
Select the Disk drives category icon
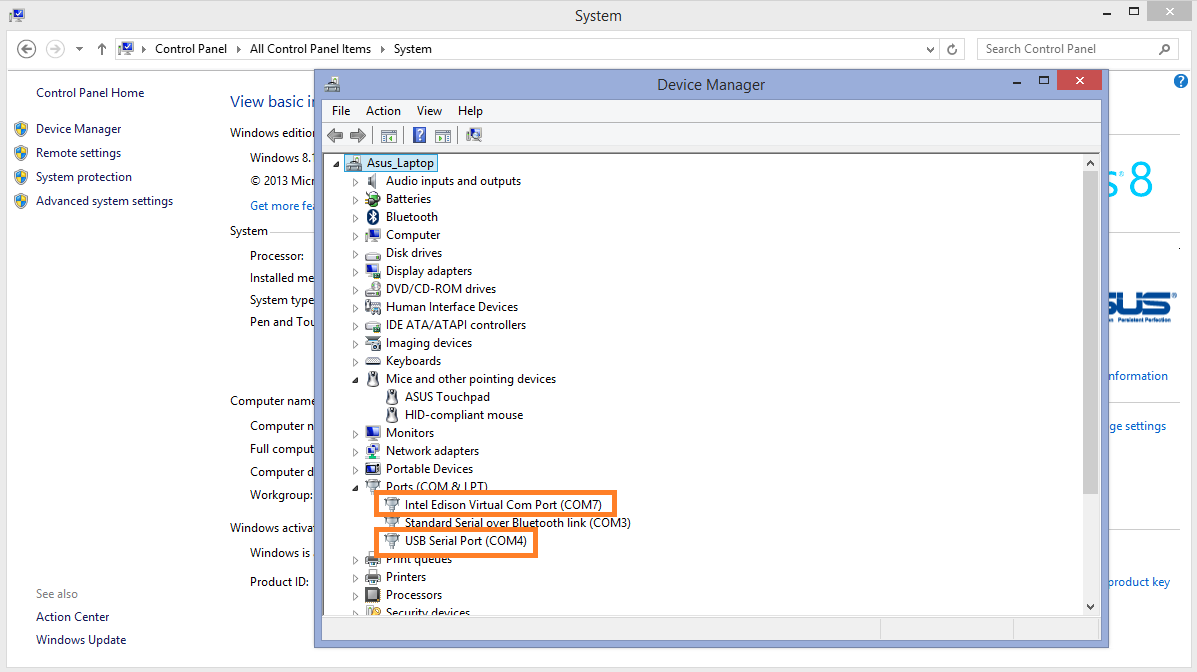pos(373,254)
